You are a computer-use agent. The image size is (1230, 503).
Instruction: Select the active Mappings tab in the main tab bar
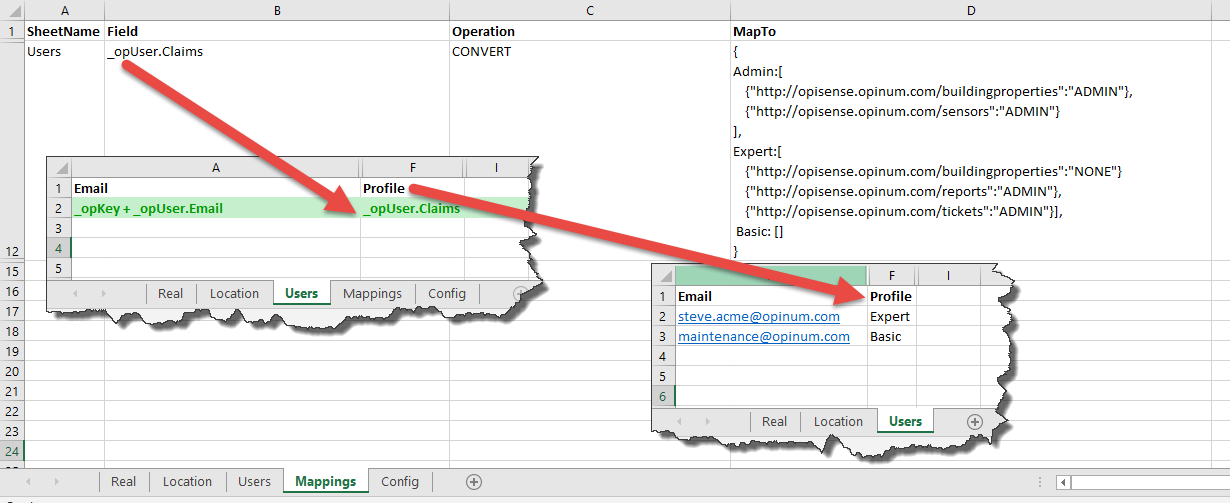(x=325, y=482)
